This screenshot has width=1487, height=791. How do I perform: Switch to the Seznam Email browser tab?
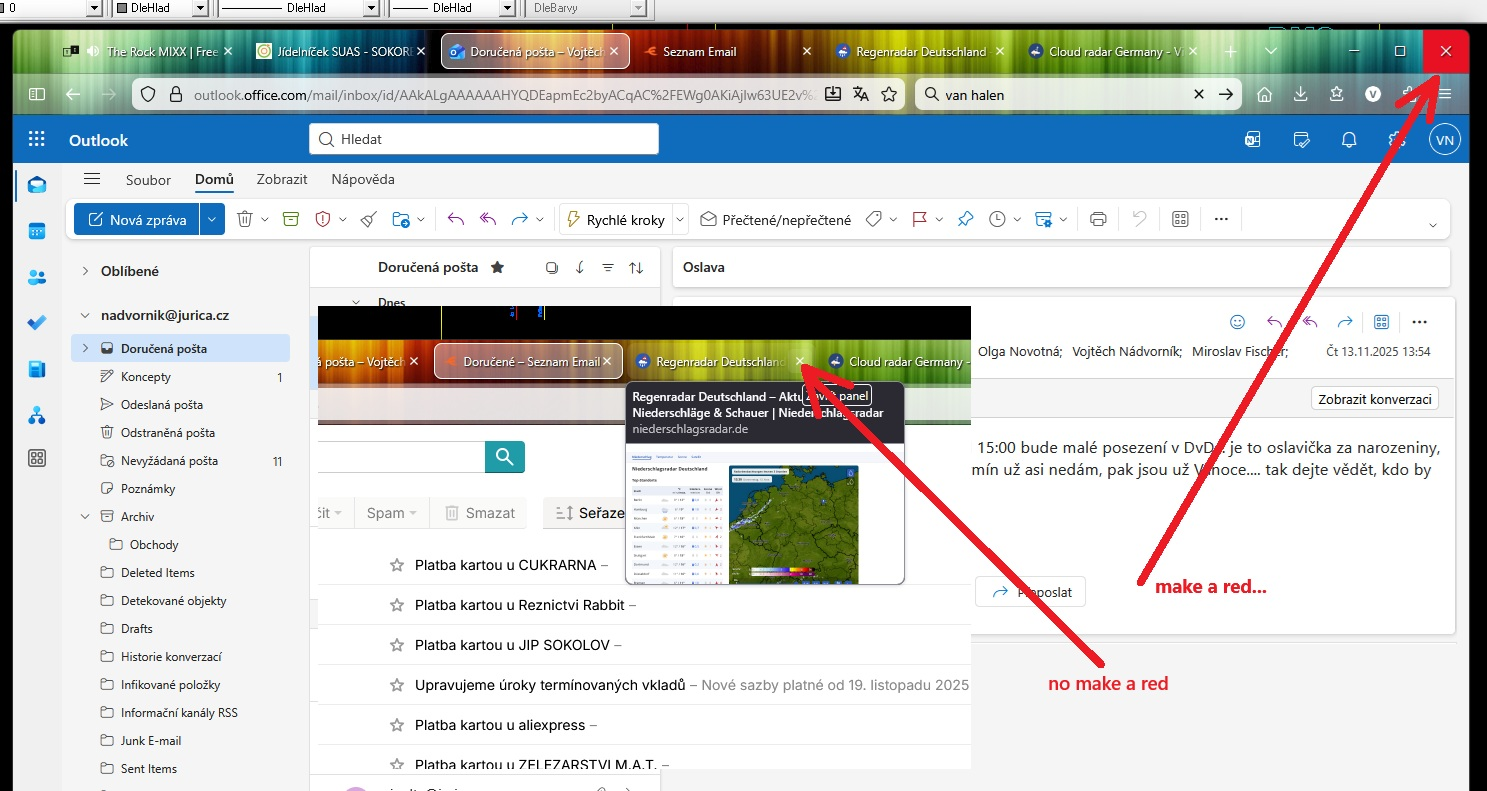tap(698, 51)
